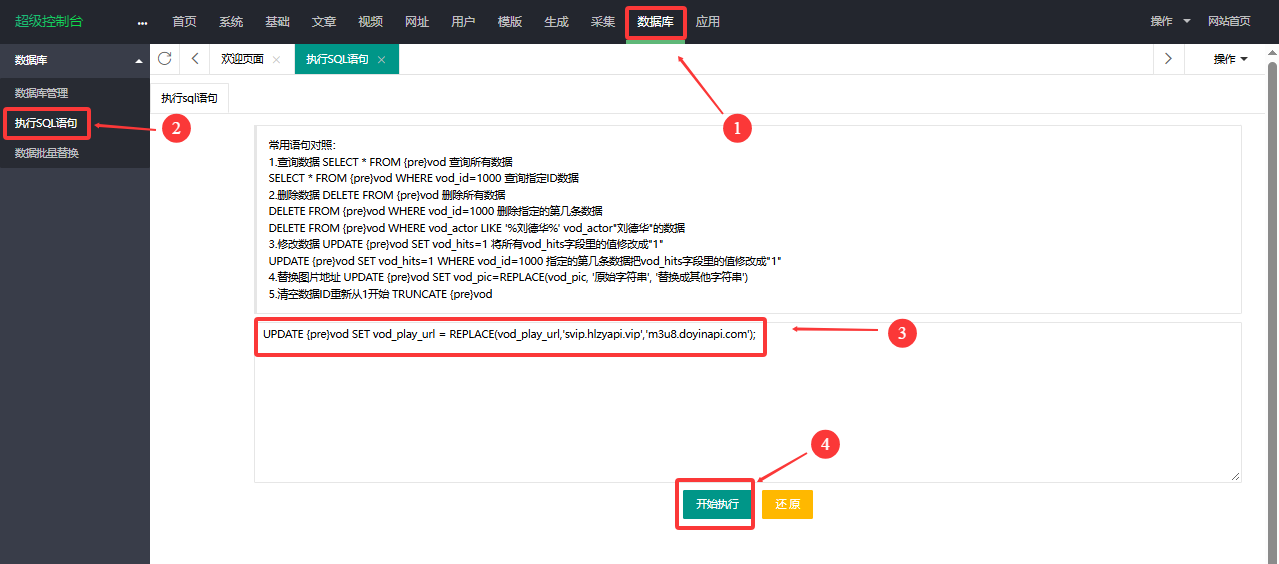Open the 操作 dropdown in the top header
This screenshot has height=564, width=1279.
click(x=1171, y=21)
